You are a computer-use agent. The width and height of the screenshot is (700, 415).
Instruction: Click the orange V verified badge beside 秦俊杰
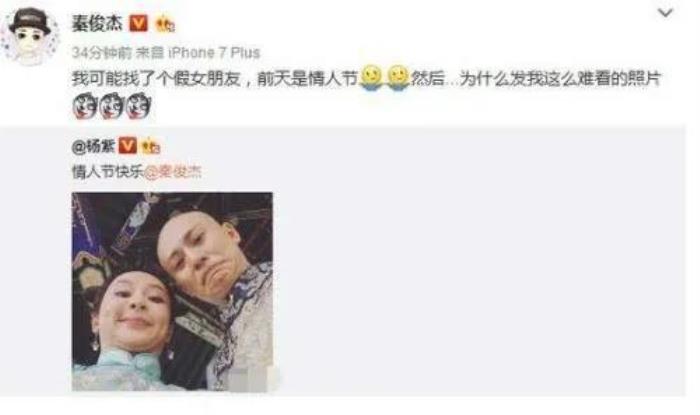pyautogui.click(x=138, y=23)
